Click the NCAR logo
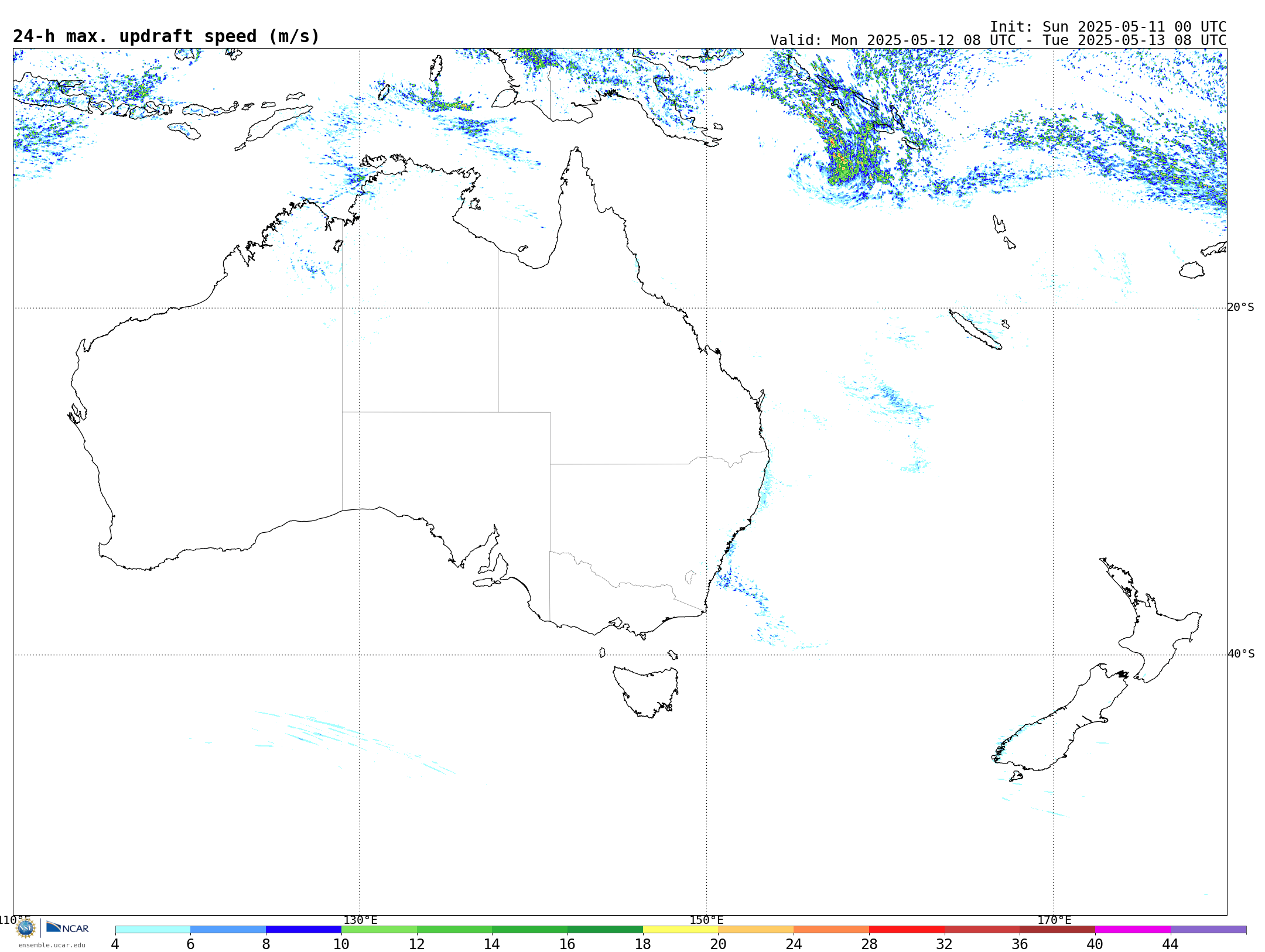 (x=67, y=928)
